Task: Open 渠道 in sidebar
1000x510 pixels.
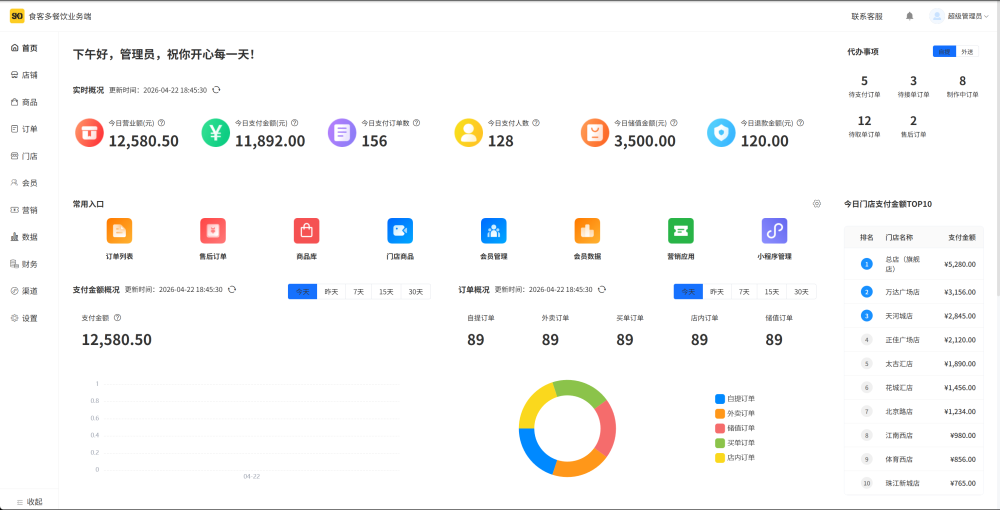Action: point(24,291)
